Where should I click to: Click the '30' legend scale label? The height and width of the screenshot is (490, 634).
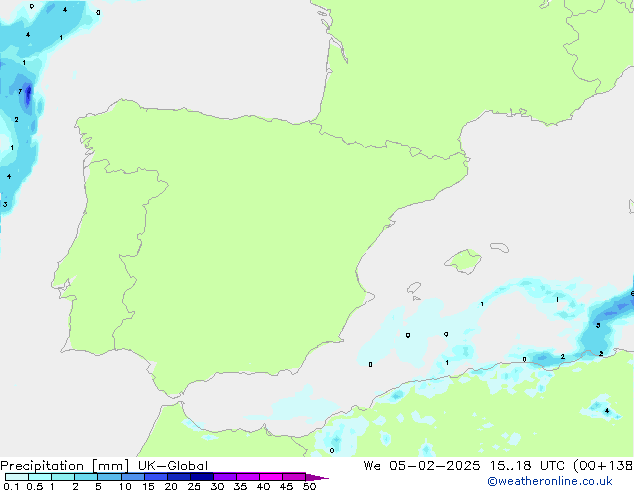coord(217,486)
